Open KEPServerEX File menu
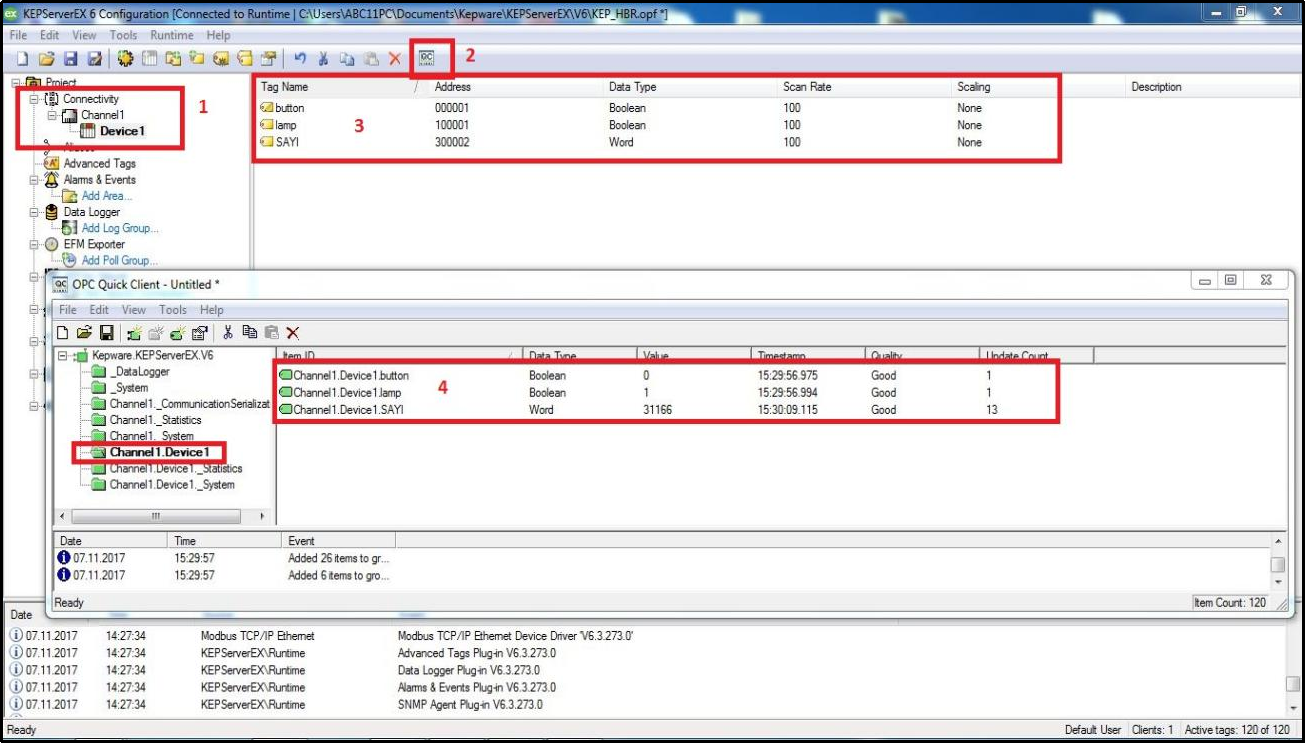Viewport: 1306px width, 744px height. click(x=19, y=35)
